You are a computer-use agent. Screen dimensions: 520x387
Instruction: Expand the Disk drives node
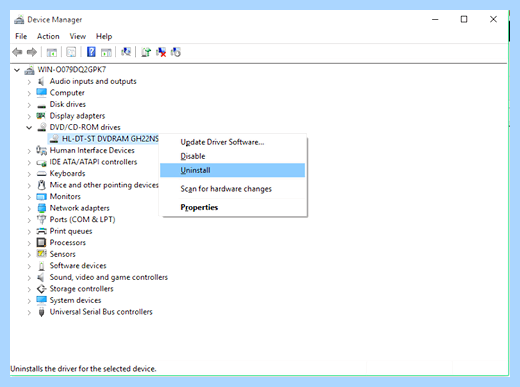pyautogui.click(x=29, y=105)
